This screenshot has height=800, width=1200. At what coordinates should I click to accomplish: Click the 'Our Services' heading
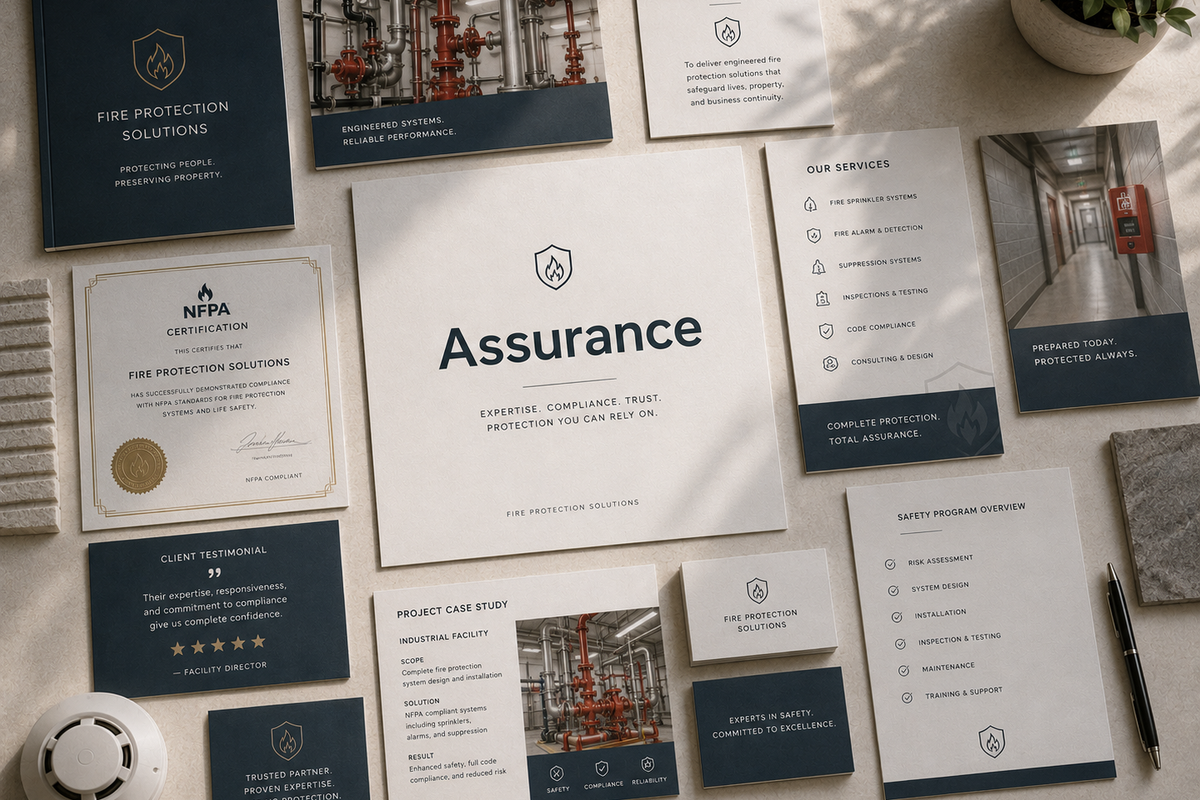848,165
